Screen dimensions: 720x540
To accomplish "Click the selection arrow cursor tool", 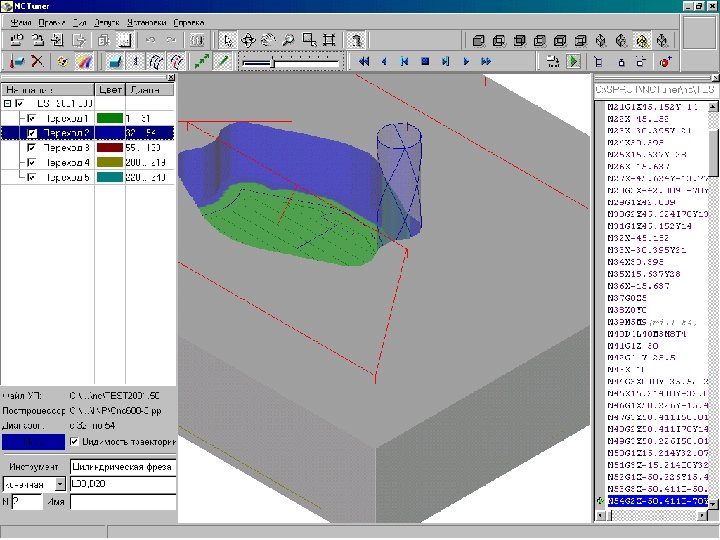I will pos(228,41).
